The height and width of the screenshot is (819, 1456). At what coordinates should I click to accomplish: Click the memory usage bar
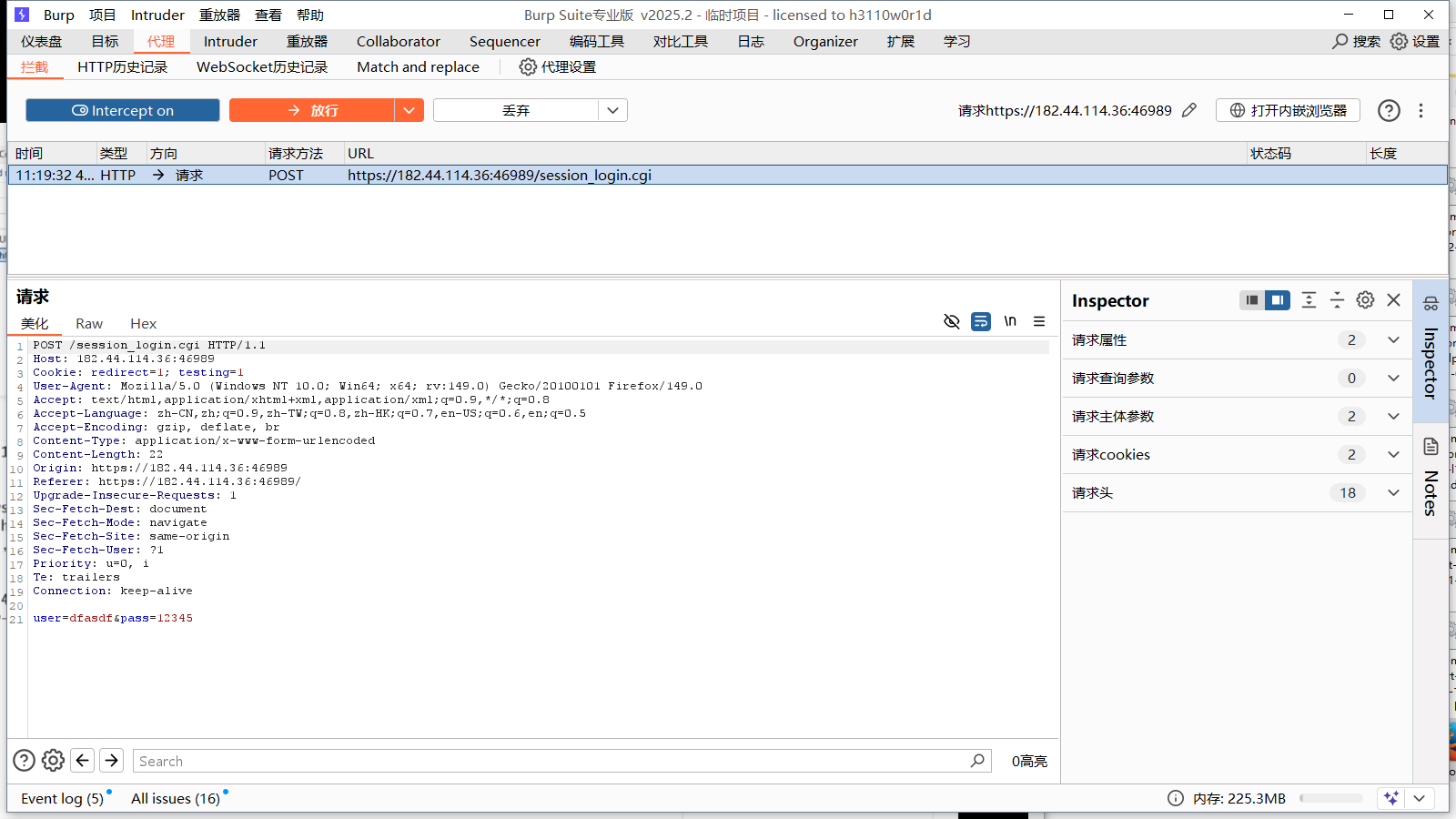tap(1331, 798)
